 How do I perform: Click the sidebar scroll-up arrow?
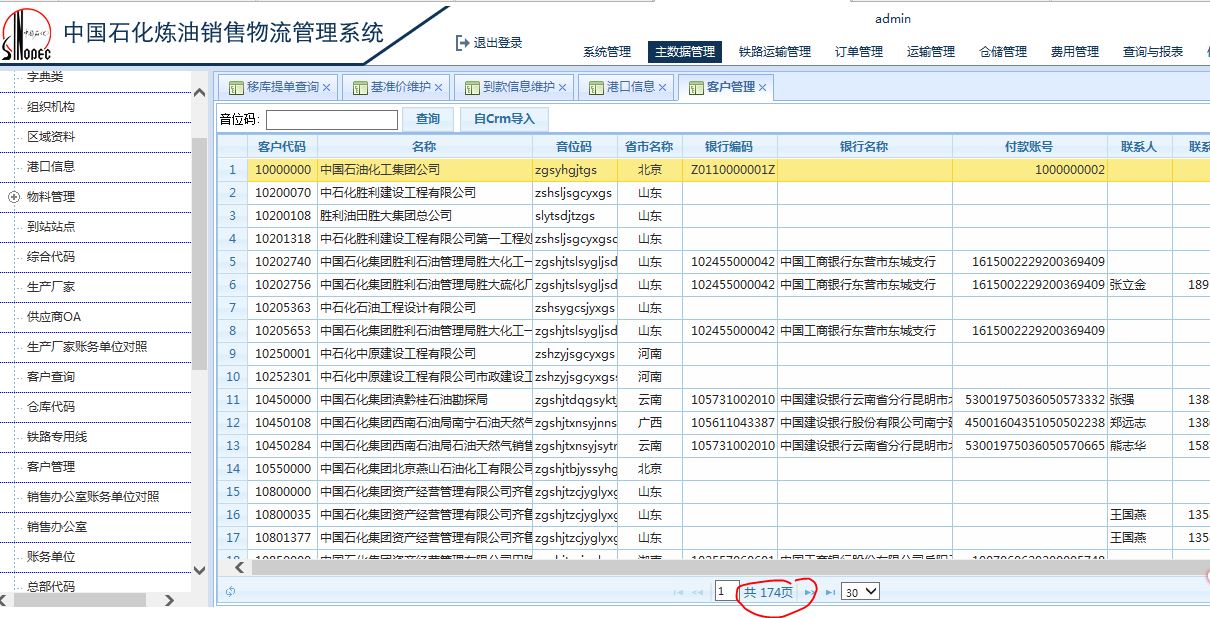pos(198,92)
